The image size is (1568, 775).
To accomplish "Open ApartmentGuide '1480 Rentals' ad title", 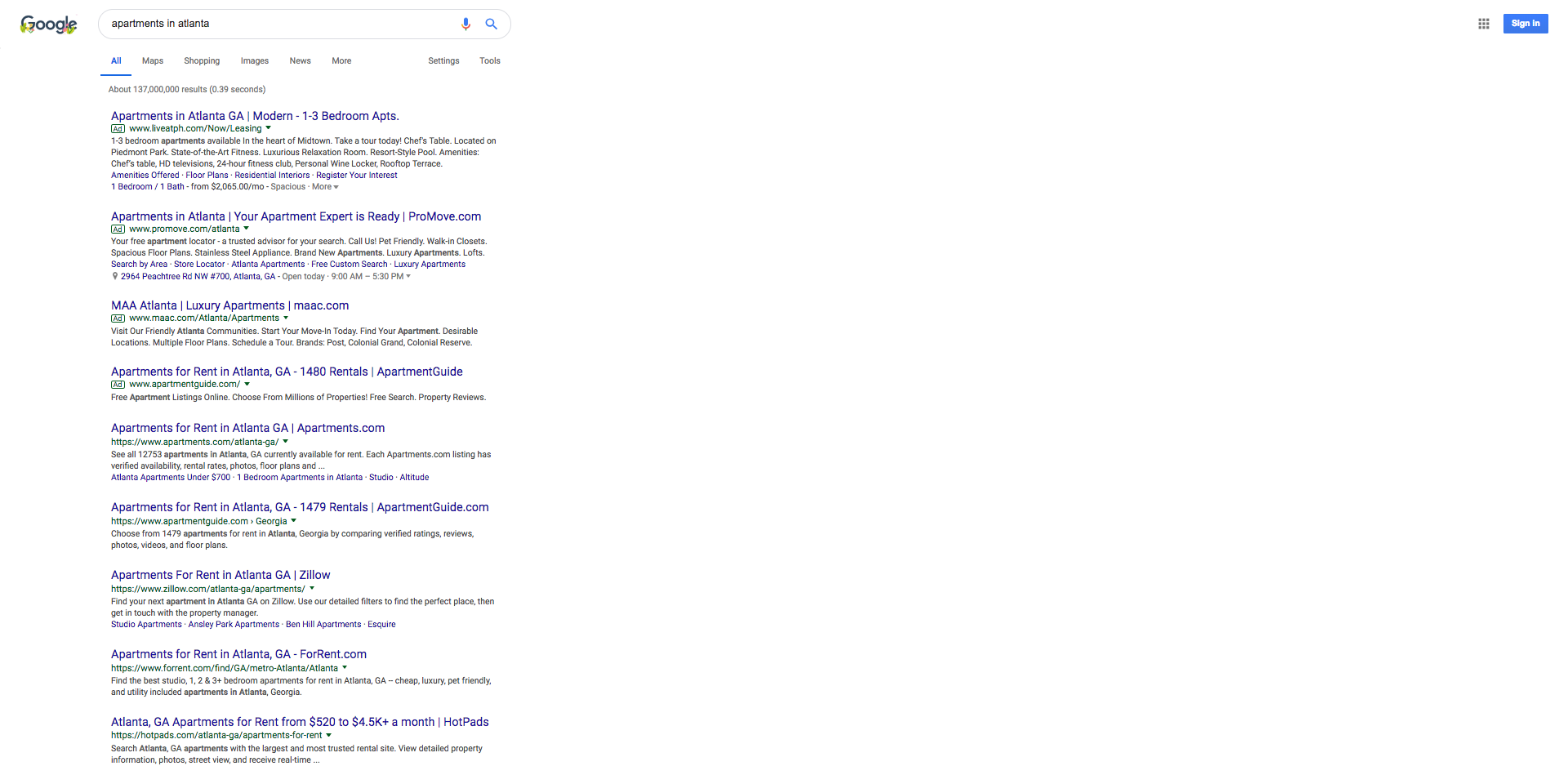I will click(x=287, y=372).
